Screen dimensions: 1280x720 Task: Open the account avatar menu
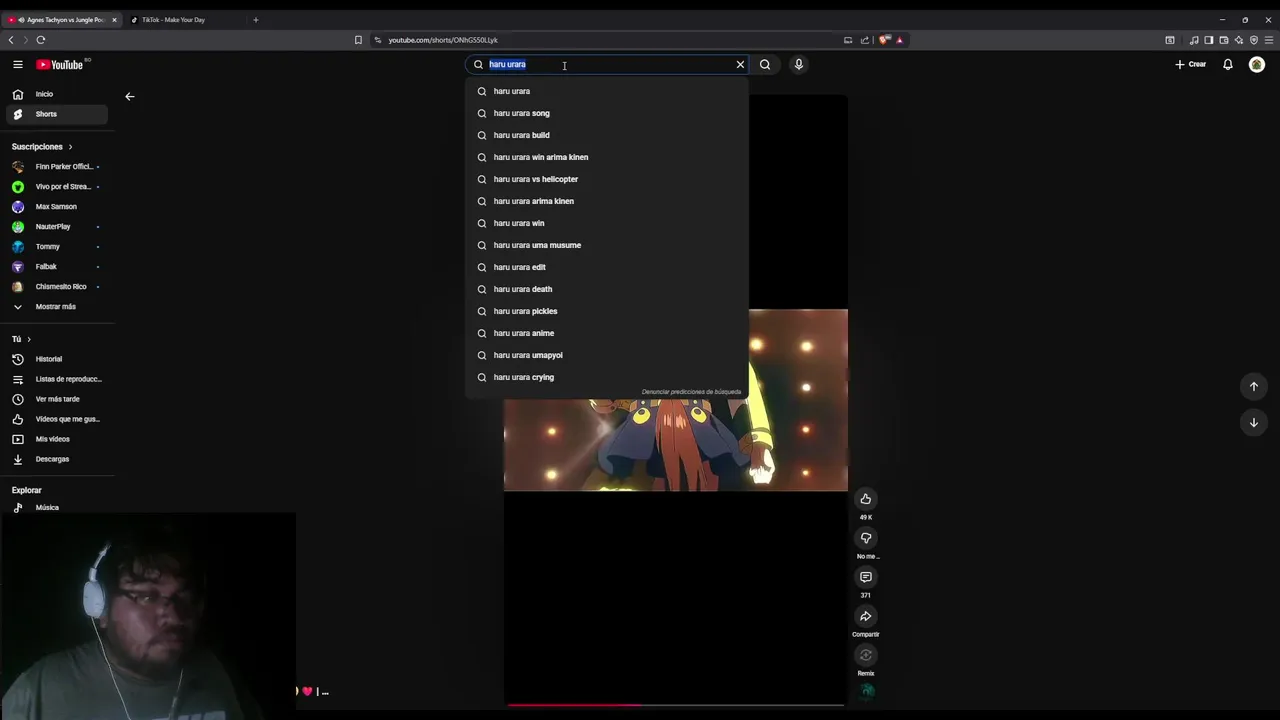pyautogui.click(x=1257, y=64)
